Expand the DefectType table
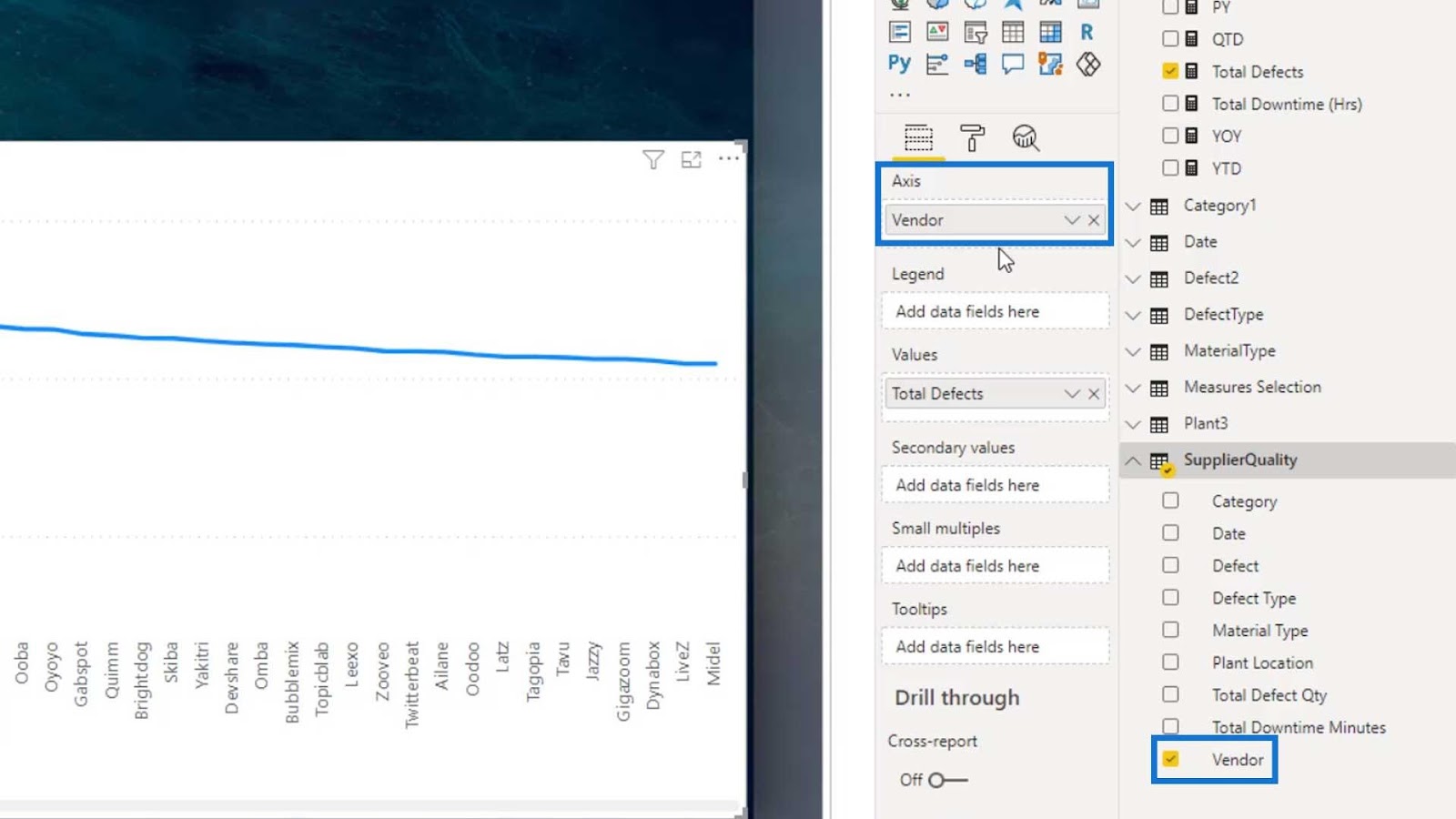Screen dimensions: 1456x819 (1133, 316)
